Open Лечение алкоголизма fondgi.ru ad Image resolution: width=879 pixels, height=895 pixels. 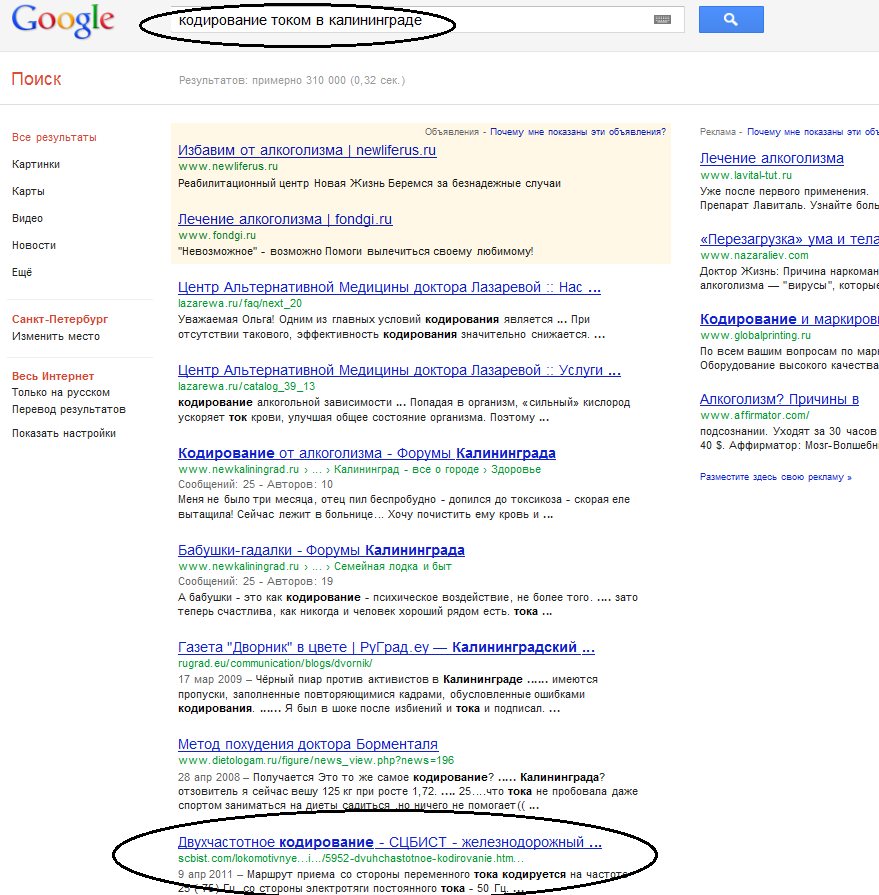coord(285,219)
